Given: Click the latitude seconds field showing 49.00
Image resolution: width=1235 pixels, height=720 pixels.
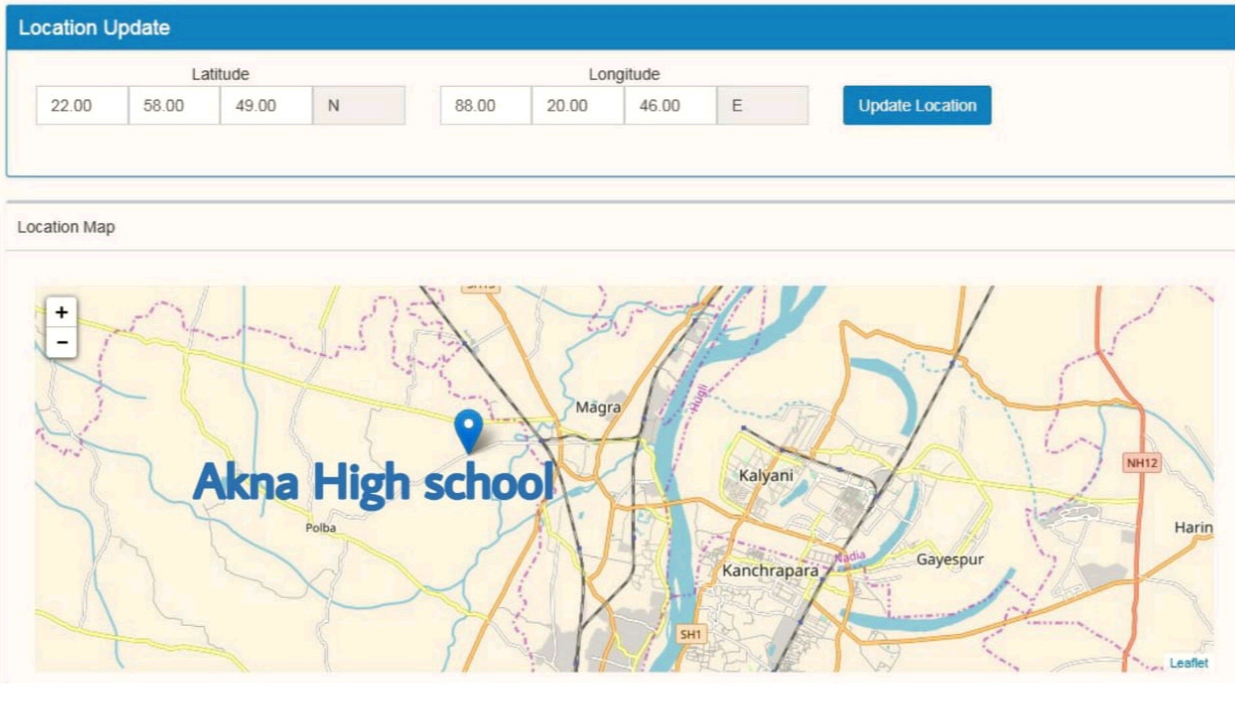Looking at the screenshot, I should click(266, 105).
